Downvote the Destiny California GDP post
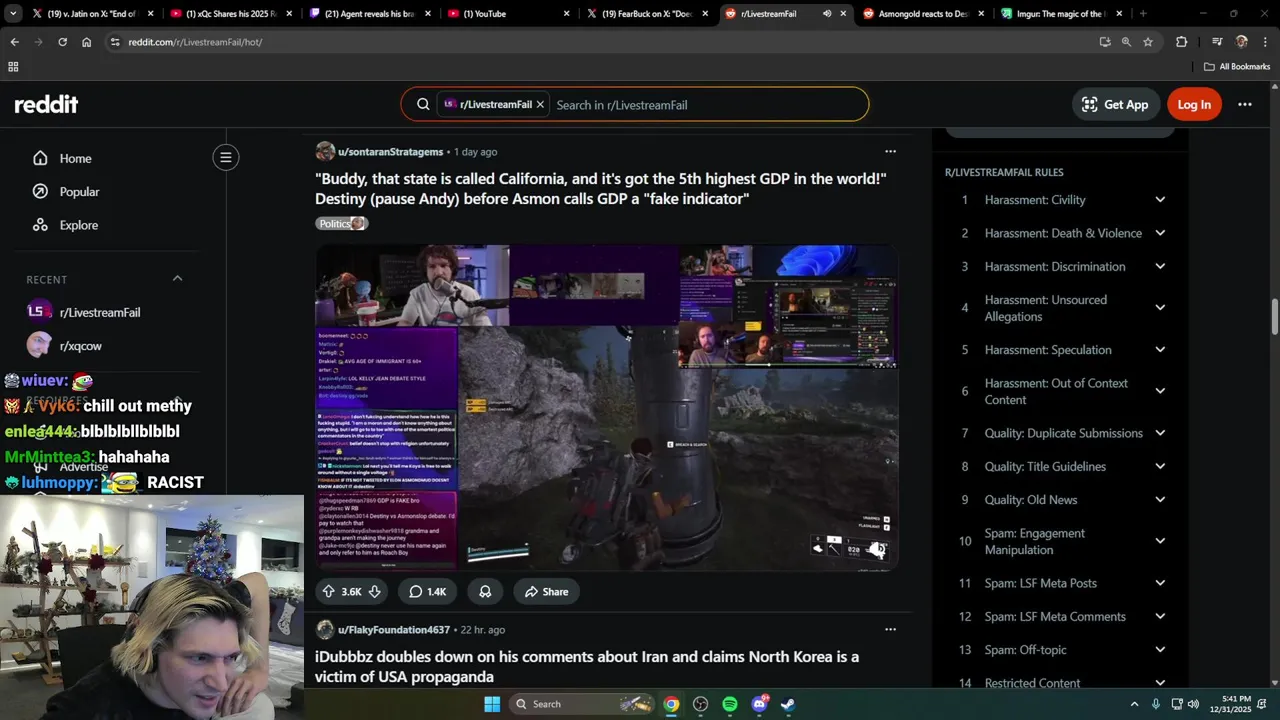 pos(374,591)
